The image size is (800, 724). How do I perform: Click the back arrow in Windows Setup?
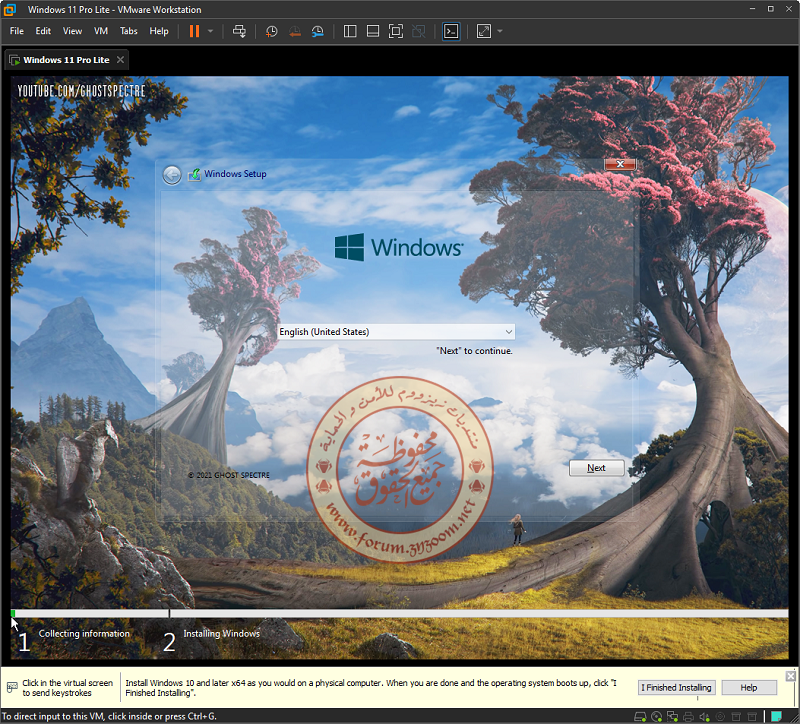(172, 175)
